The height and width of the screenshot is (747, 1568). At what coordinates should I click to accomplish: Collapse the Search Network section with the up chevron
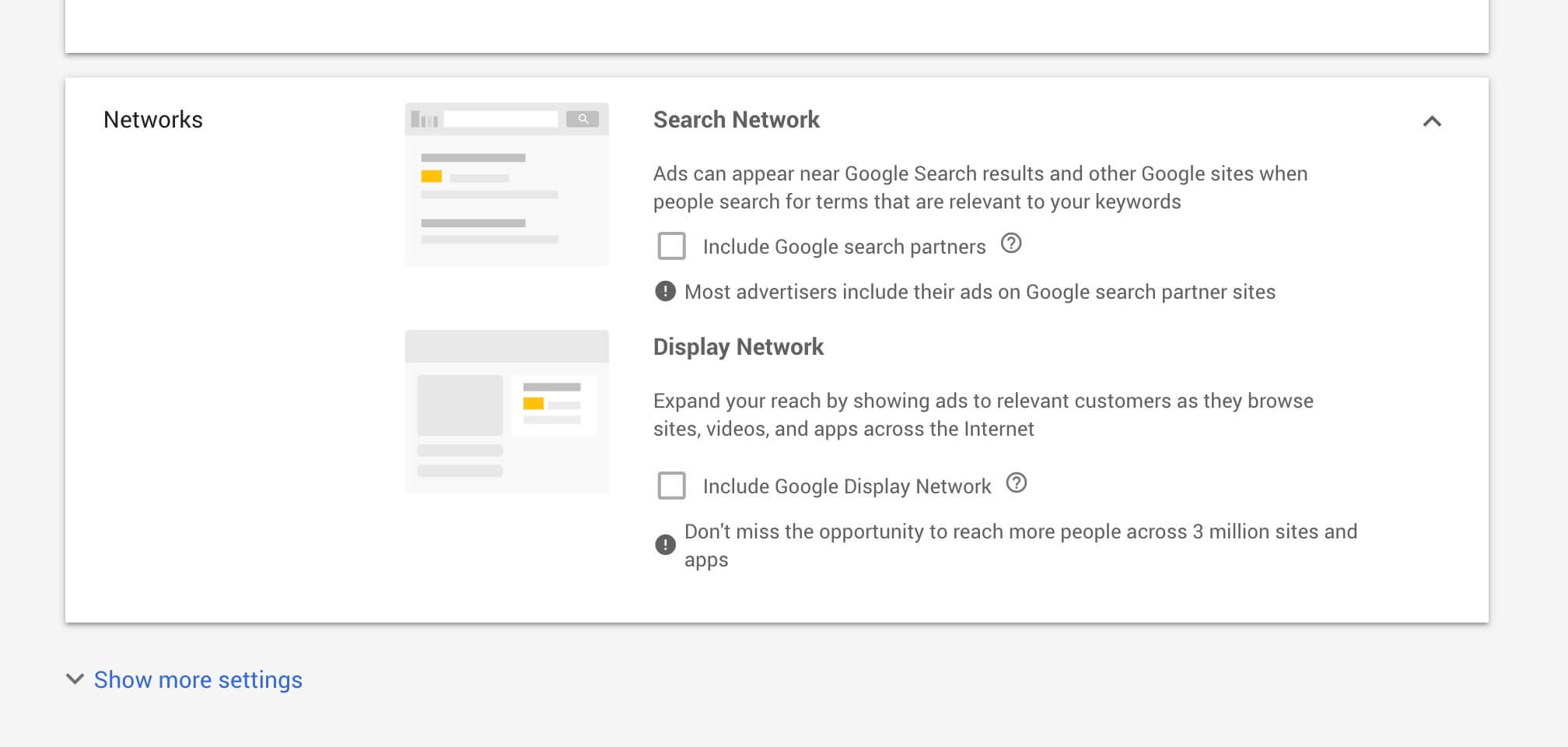(x=1433, y=121)
